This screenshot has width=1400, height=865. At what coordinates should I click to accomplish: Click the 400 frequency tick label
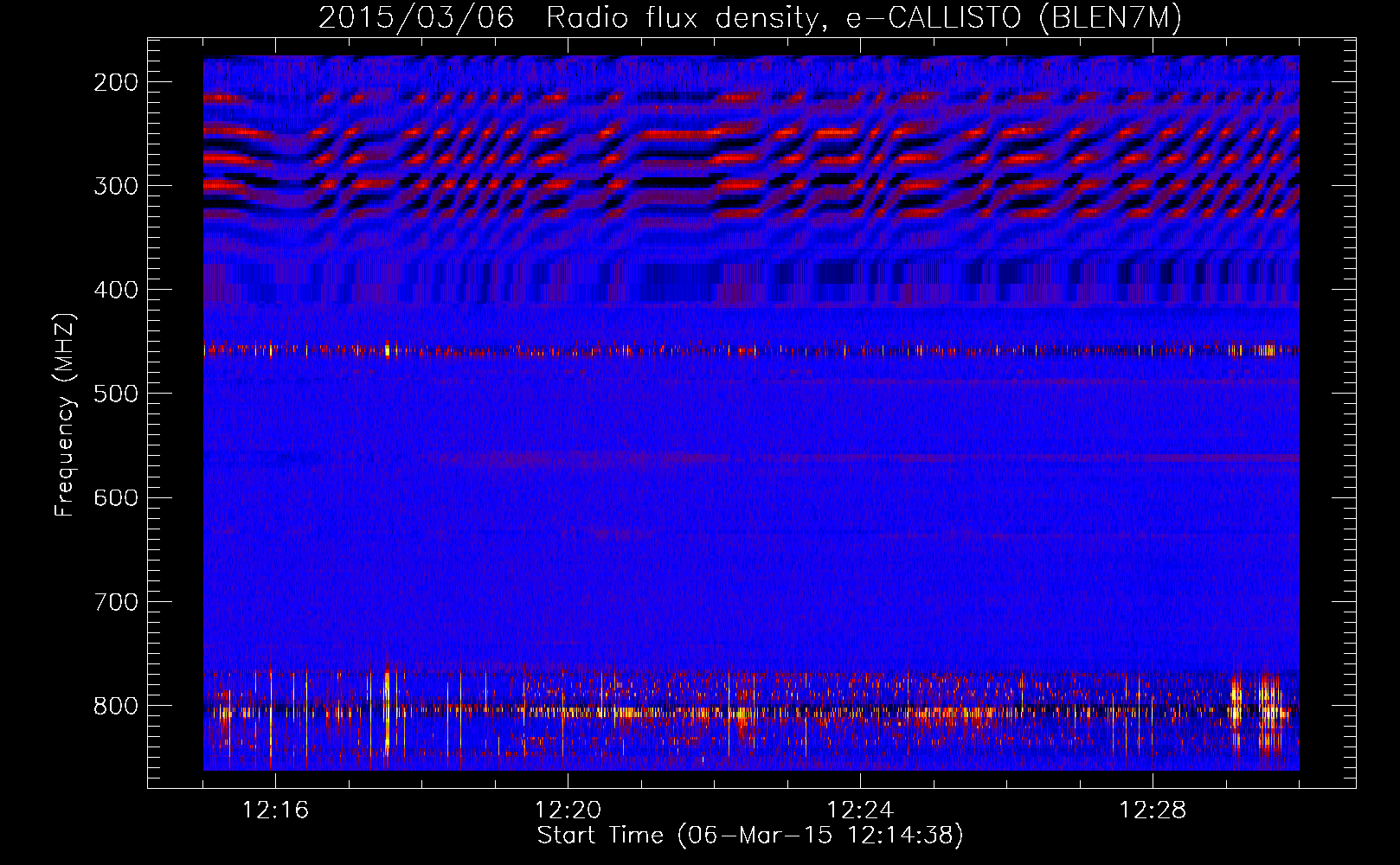(116, 290)
